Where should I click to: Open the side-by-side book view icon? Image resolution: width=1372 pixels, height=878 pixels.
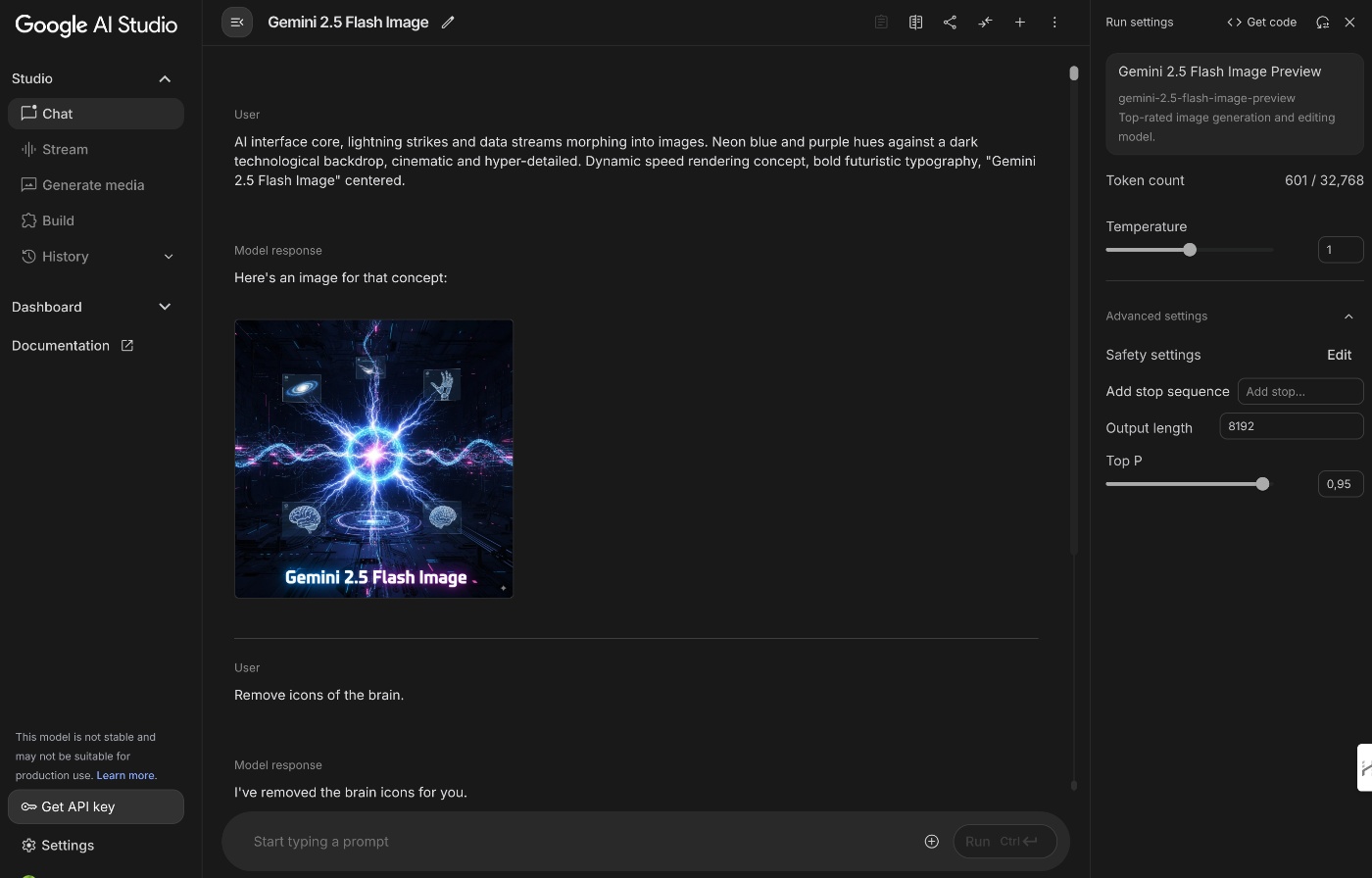coord(915,23)
